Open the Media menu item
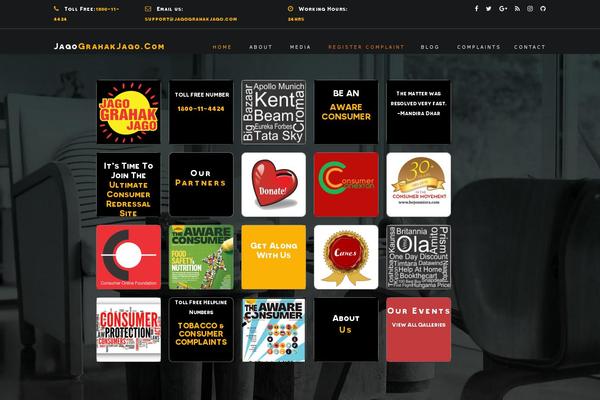The width and height of the screenshot is (600, 400). 300,47
